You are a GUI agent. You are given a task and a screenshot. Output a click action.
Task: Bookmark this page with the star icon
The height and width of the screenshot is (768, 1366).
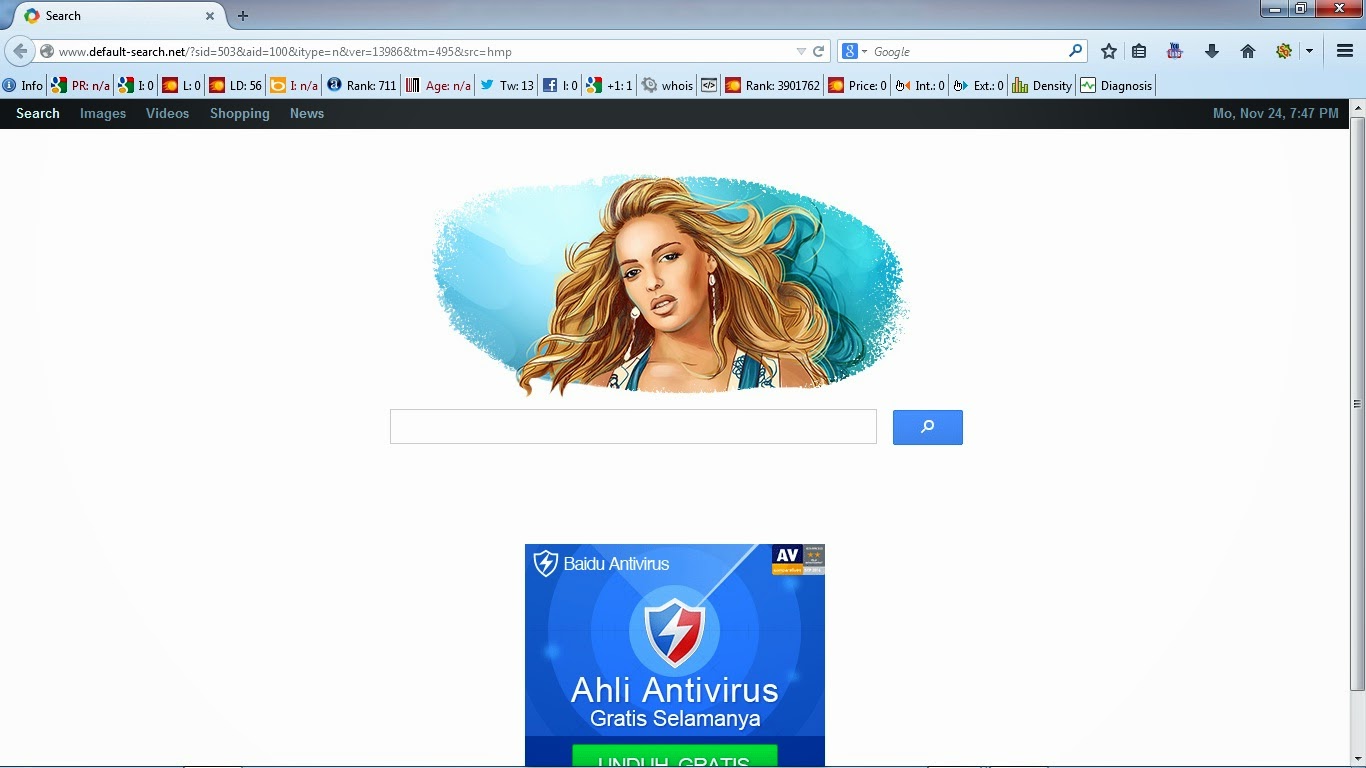pos(1109,52)
